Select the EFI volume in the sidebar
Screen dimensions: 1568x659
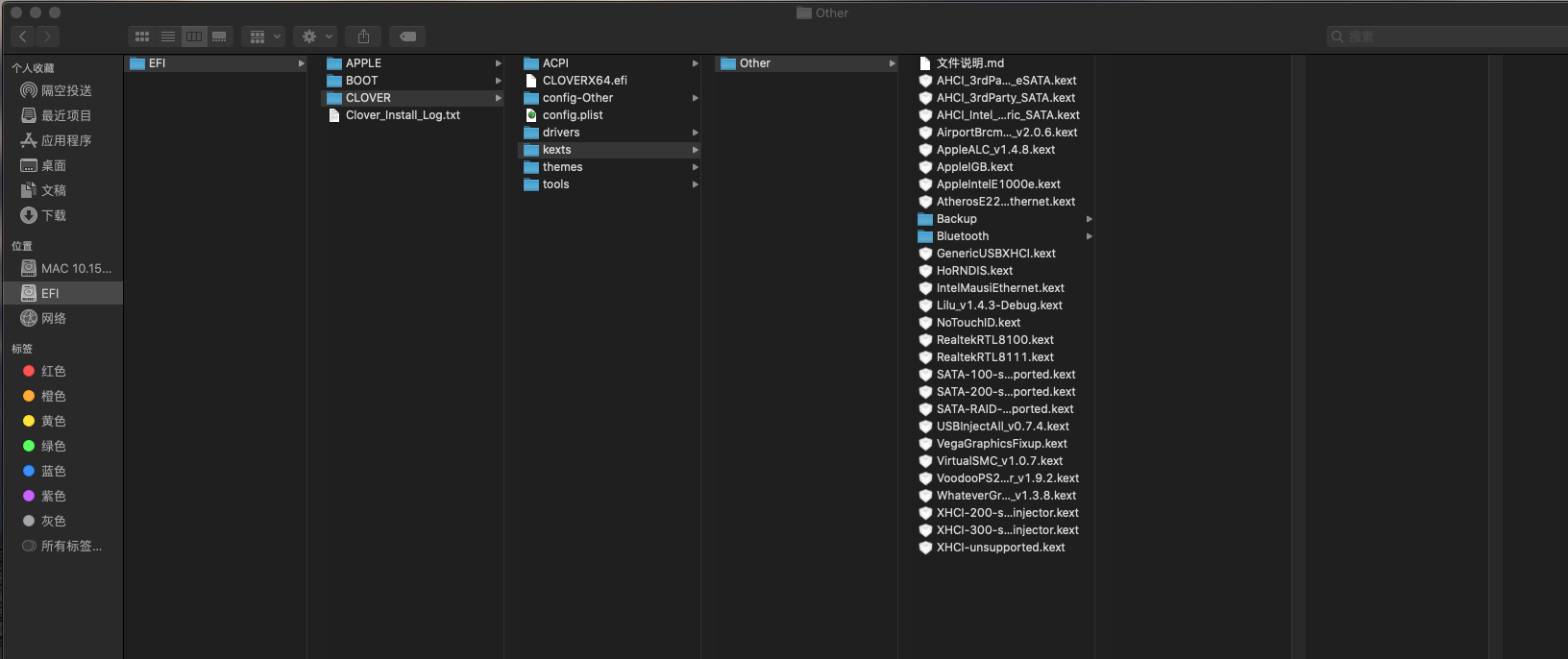62,293
